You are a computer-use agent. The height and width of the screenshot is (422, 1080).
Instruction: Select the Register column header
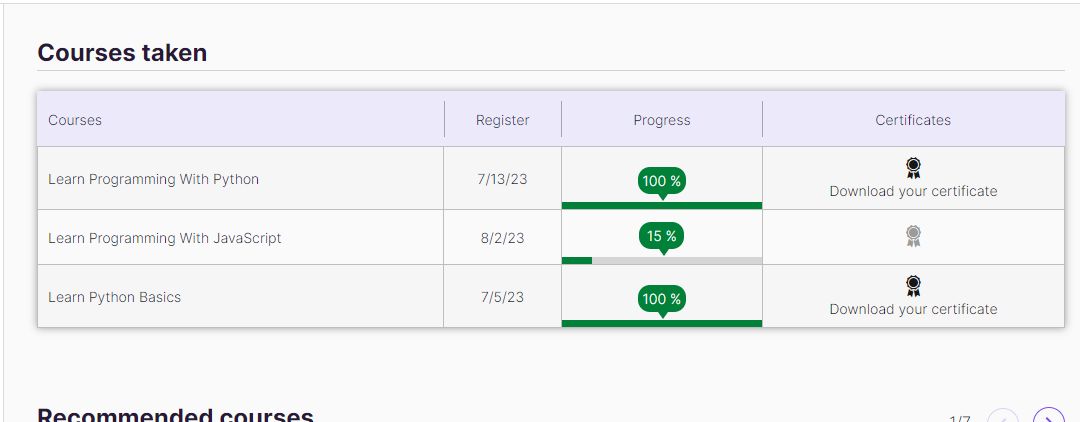pyautogui.click(x=503, y=120)
